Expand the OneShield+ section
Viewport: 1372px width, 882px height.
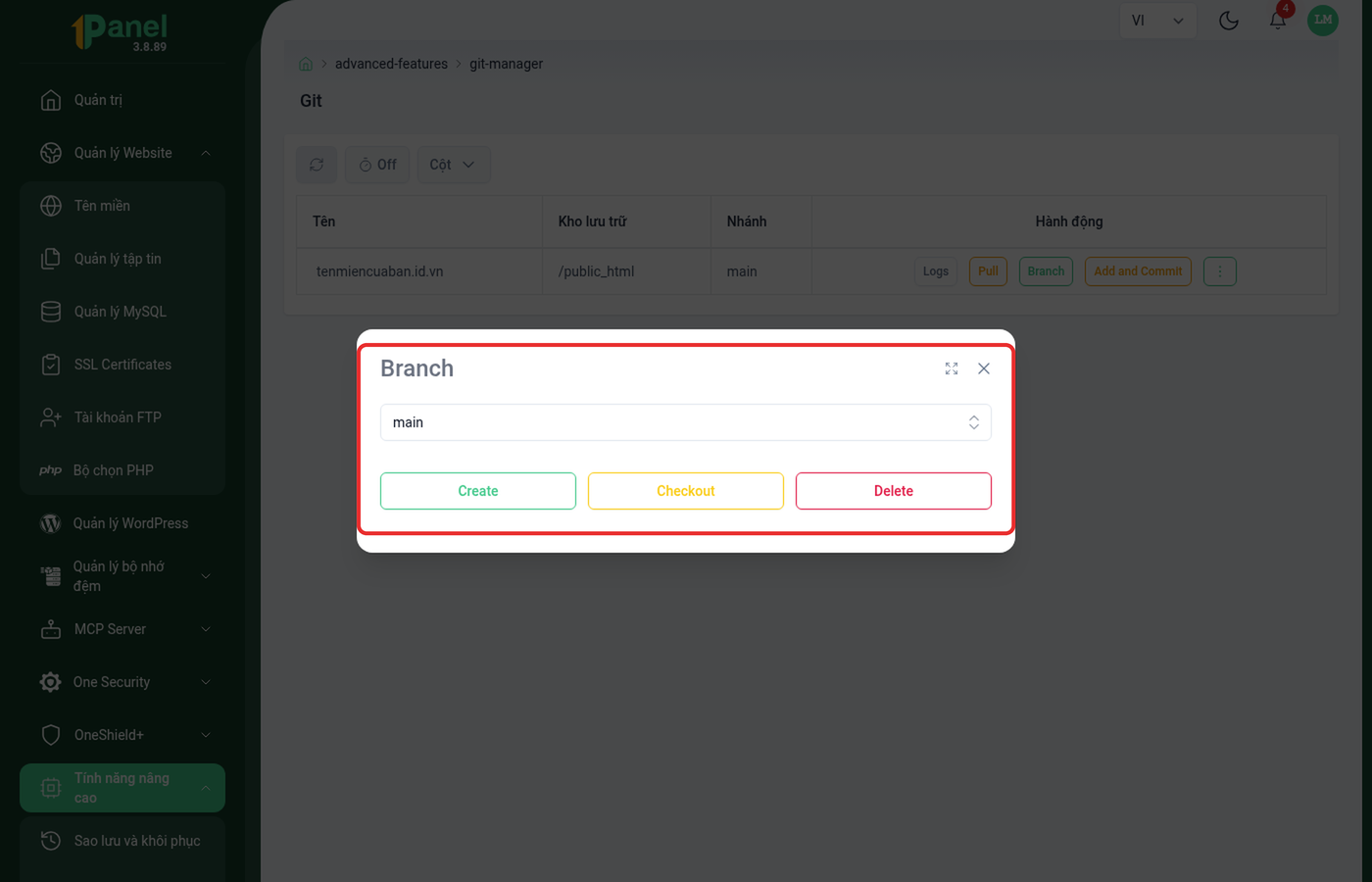click(x=122, y=735)
